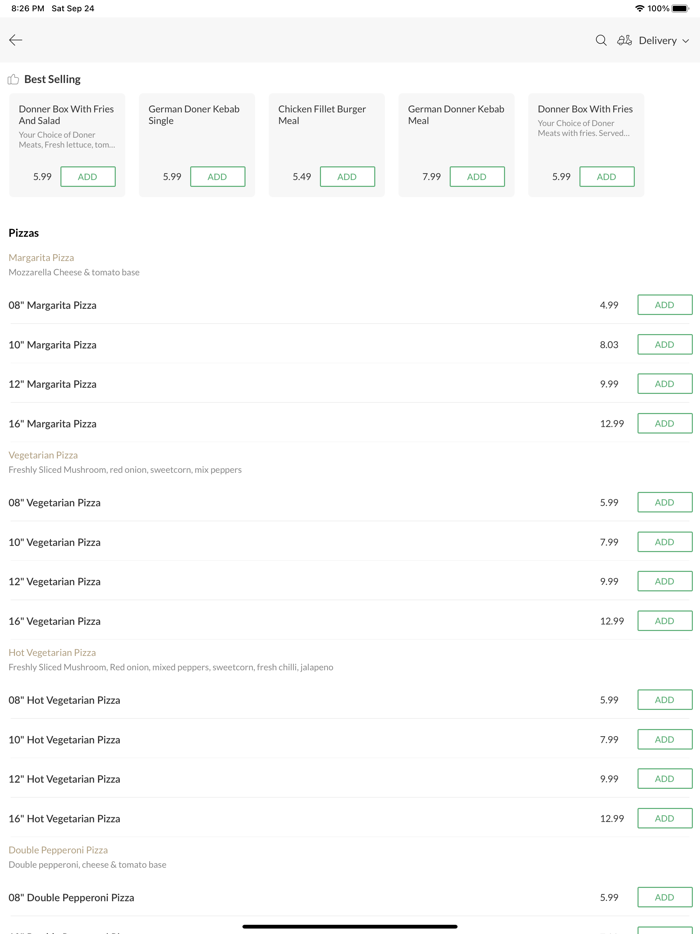Add German Doner Kebab Single
The height and width of the screenshot is (934, 700).
(217, 177)
